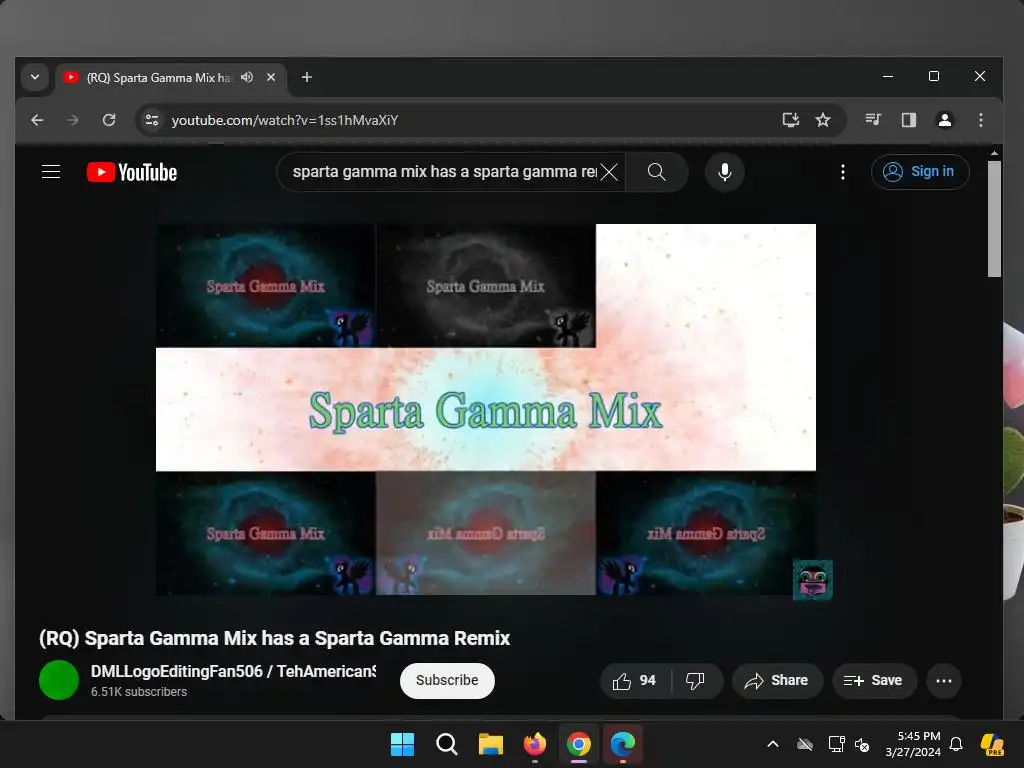Open more actions ellipsis button
The width and height of the screenshot is (1024, 768).
coord(944,680)
